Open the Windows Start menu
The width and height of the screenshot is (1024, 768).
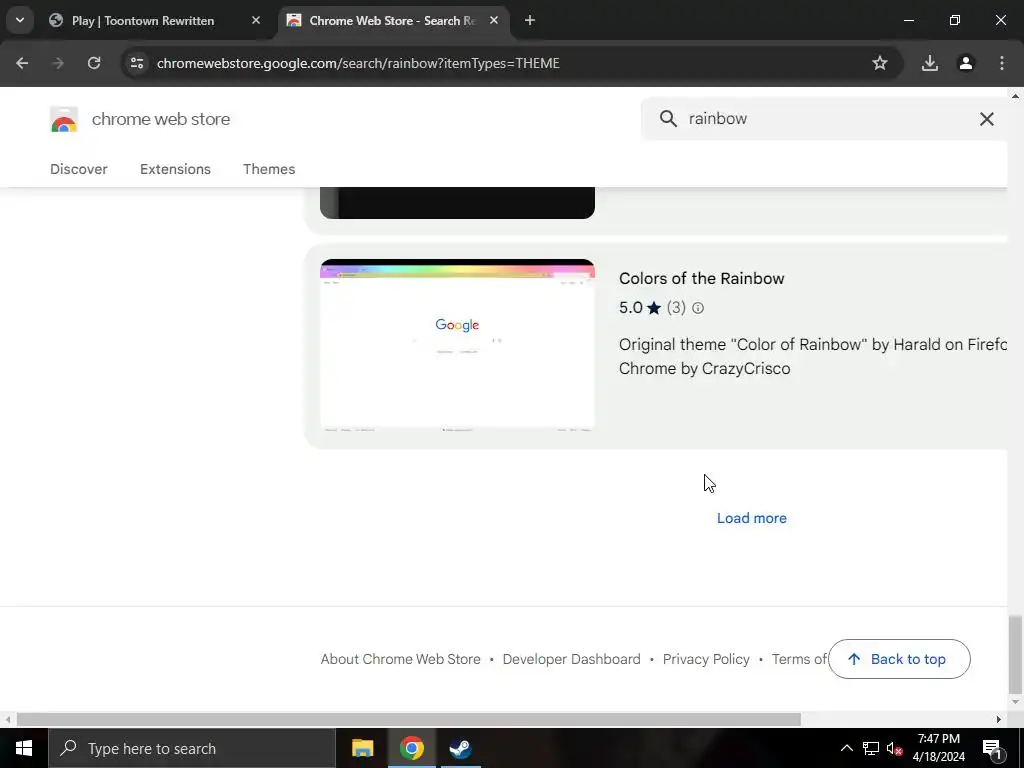pos(24,748)
